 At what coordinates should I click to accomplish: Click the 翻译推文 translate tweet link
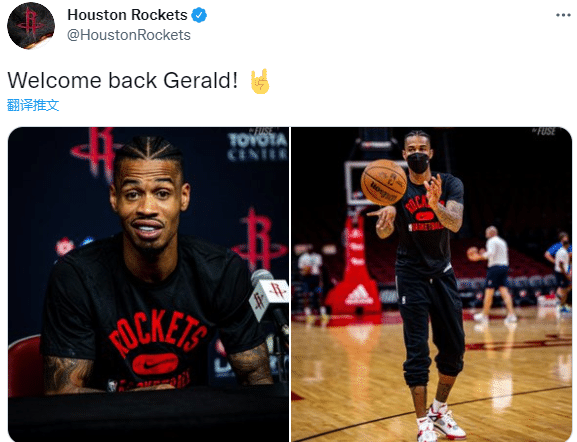33,105
